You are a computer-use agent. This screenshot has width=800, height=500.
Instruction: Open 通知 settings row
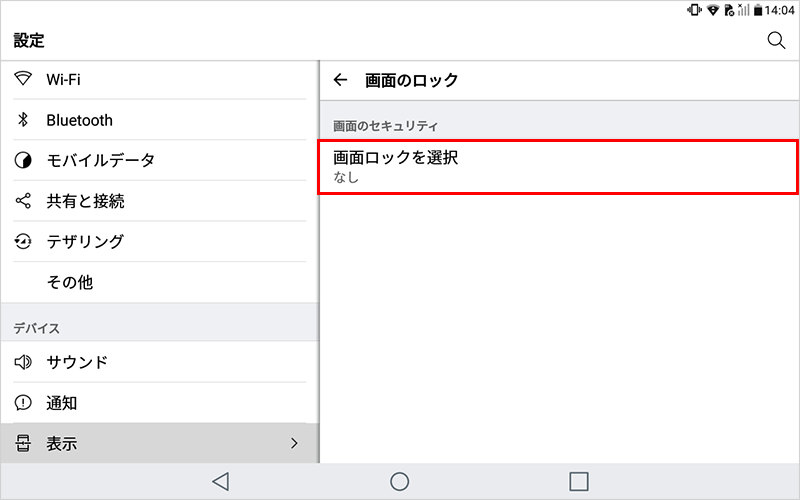point(160,403)
